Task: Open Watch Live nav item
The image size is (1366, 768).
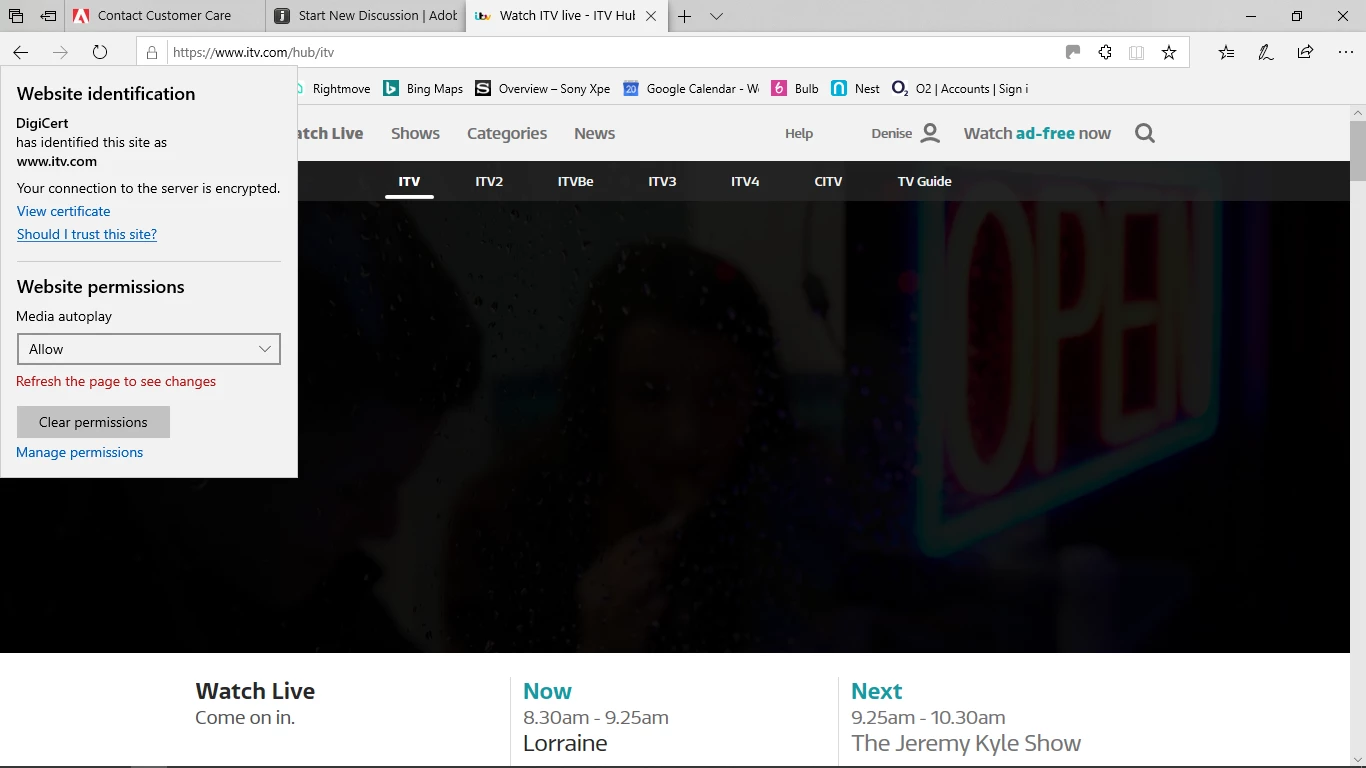Action: 331,133
